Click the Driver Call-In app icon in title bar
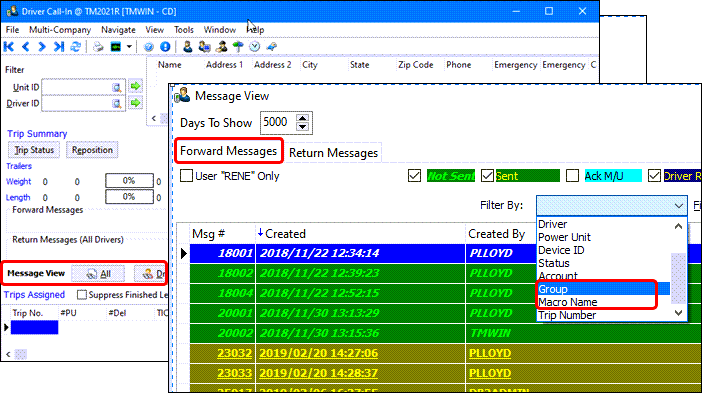 tap(12, 11)
